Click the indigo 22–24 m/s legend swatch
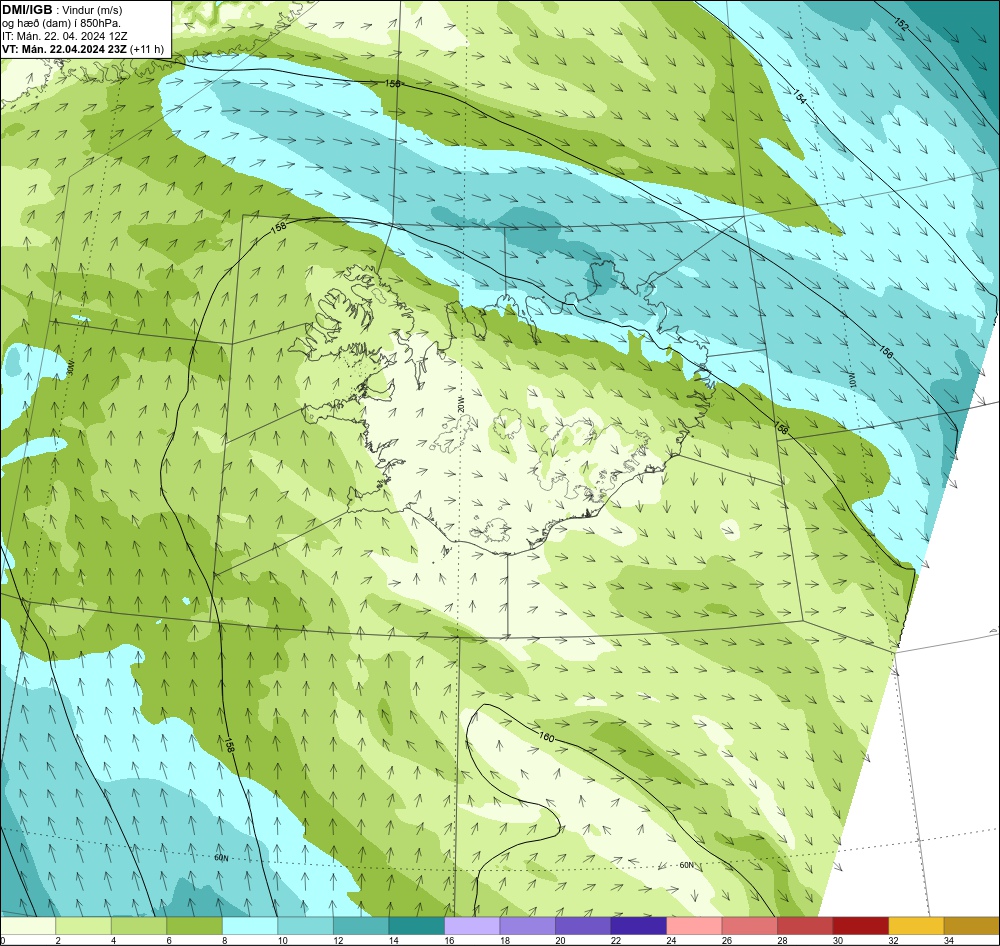 coord(638,925)
